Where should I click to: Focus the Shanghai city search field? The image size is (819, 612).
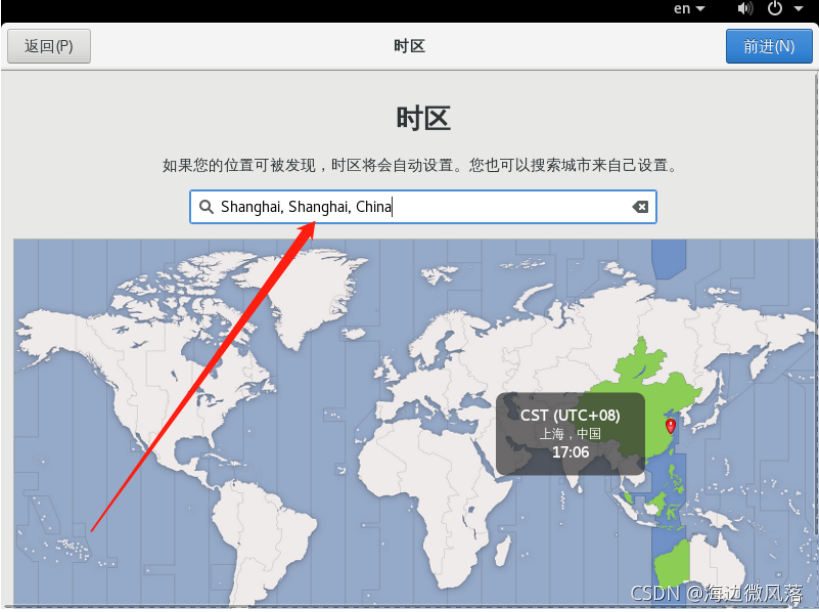tap(423, 207)
